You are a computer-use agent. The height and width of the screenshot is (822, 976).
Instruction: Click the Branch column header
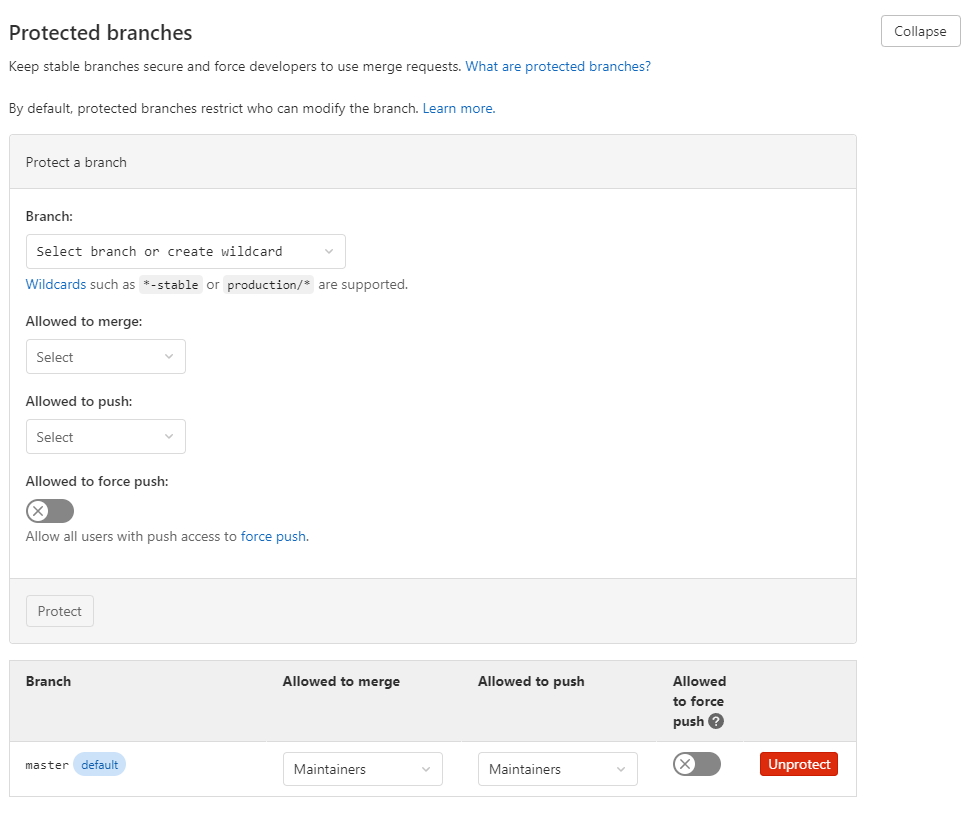(48, 681)
